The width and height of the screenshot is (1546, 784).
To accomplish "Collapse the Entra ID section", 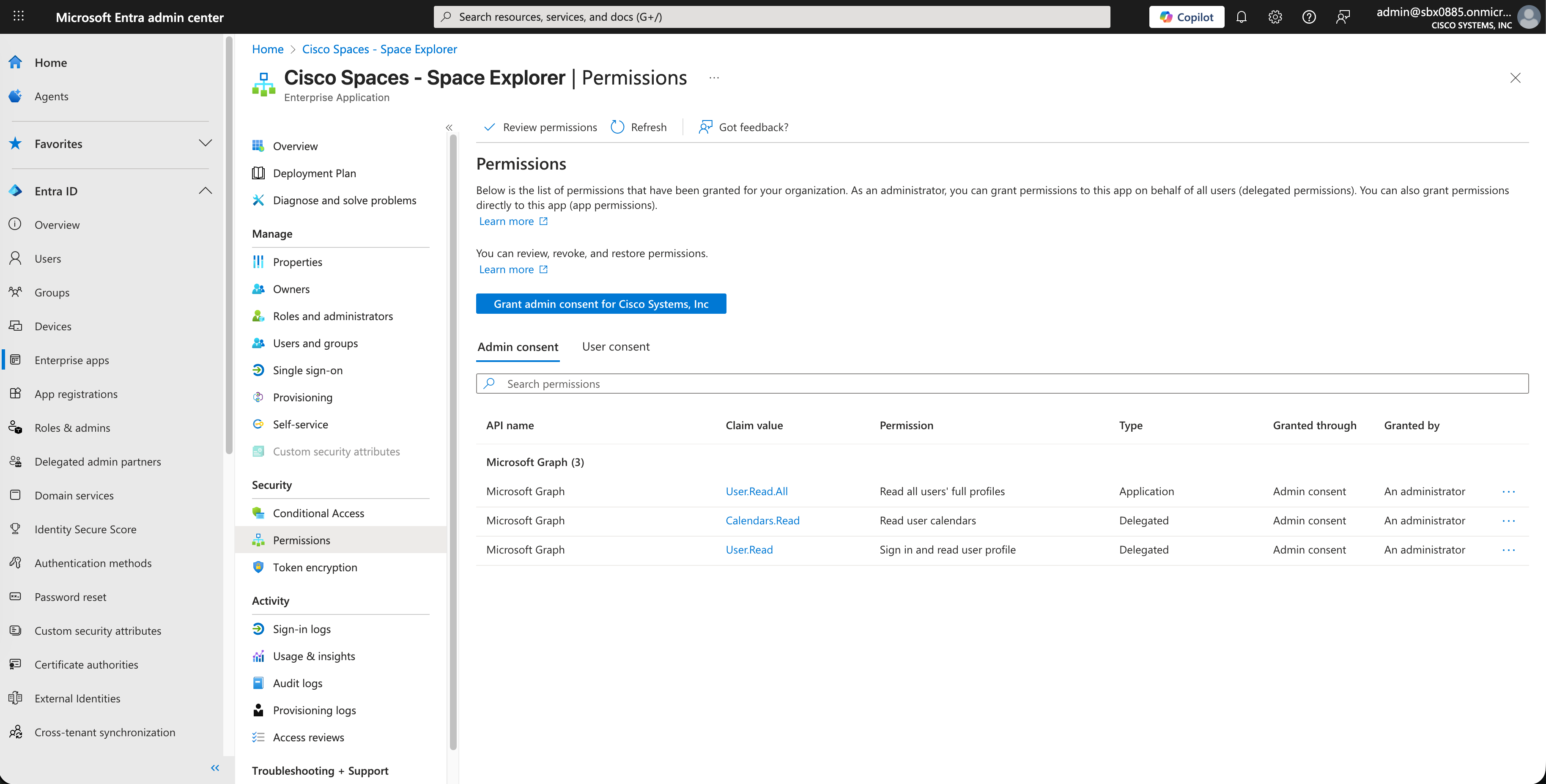I will 205,190.
